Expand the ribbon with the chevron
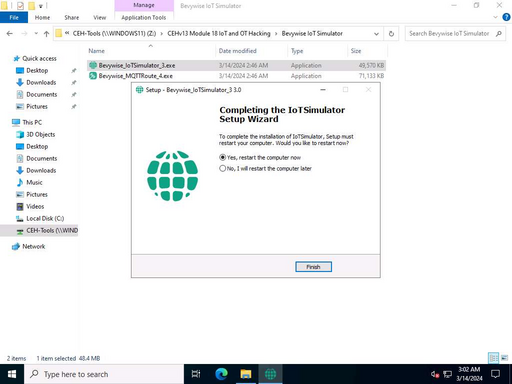Viewport: 512px width, 384px height. pos(495,17)
